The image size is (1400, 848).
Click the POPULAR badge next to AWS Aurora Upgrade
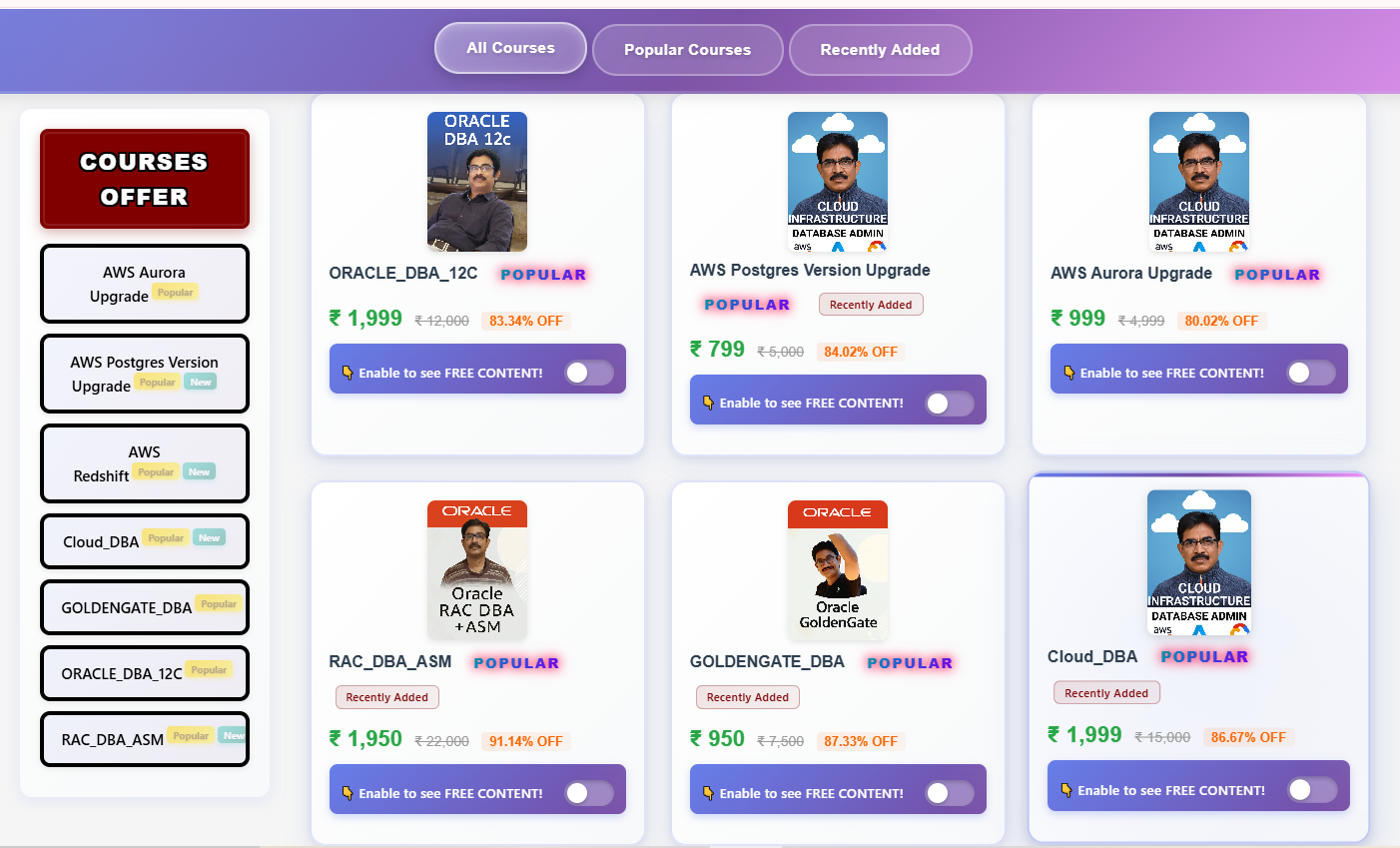tap(1277, 275)
